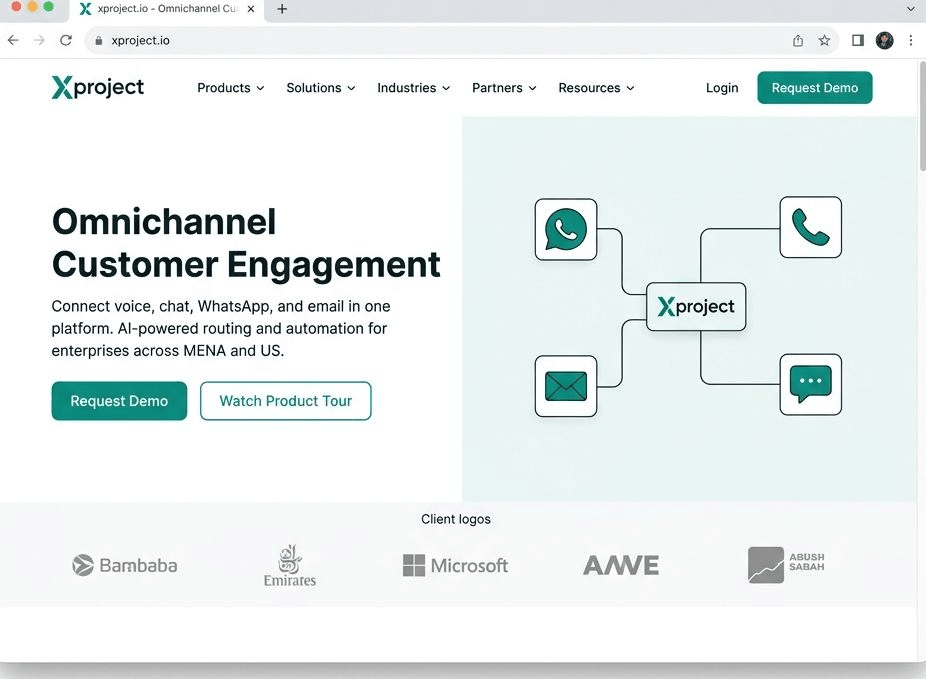The width and height of the screenshot is (926, 679).
Task: Share this page using the share icon
Action: 798,40
